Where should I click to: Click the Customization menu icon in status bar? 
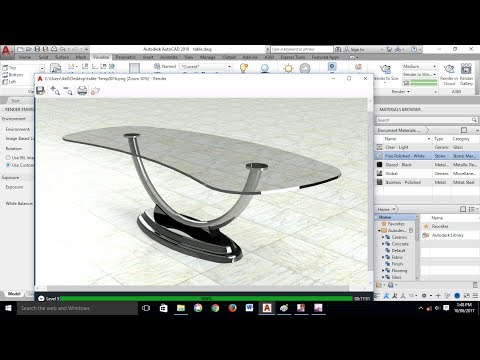[475, 295]
